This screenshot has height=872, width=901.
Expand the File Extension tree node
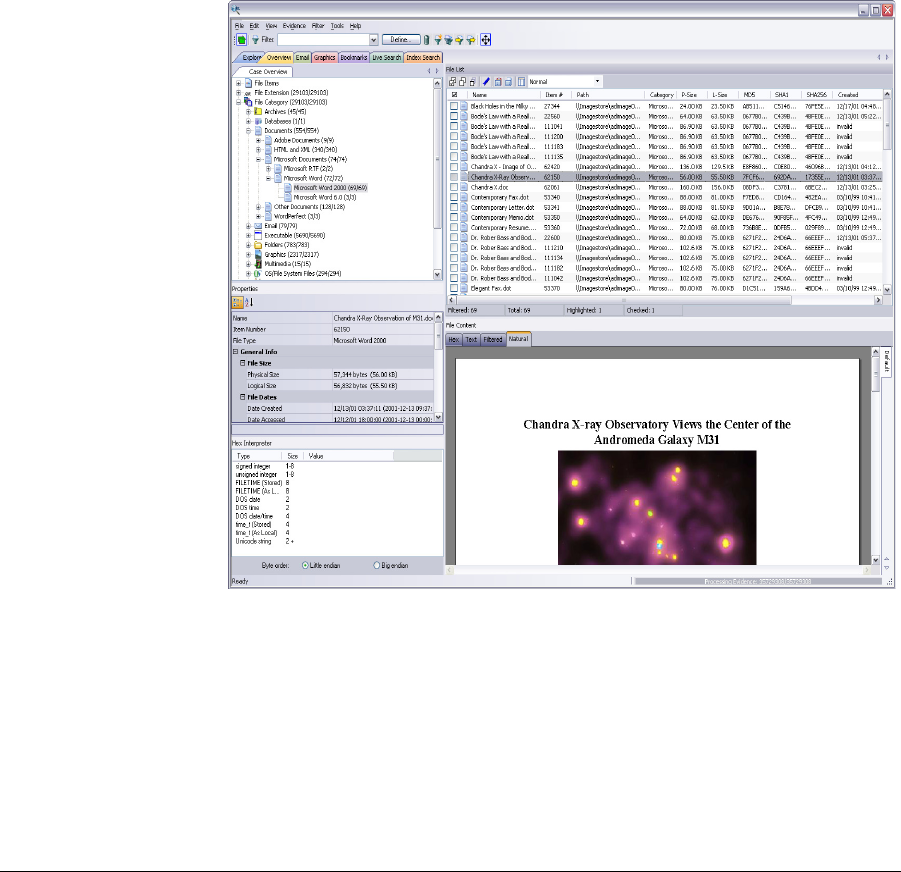coord(238,92)
